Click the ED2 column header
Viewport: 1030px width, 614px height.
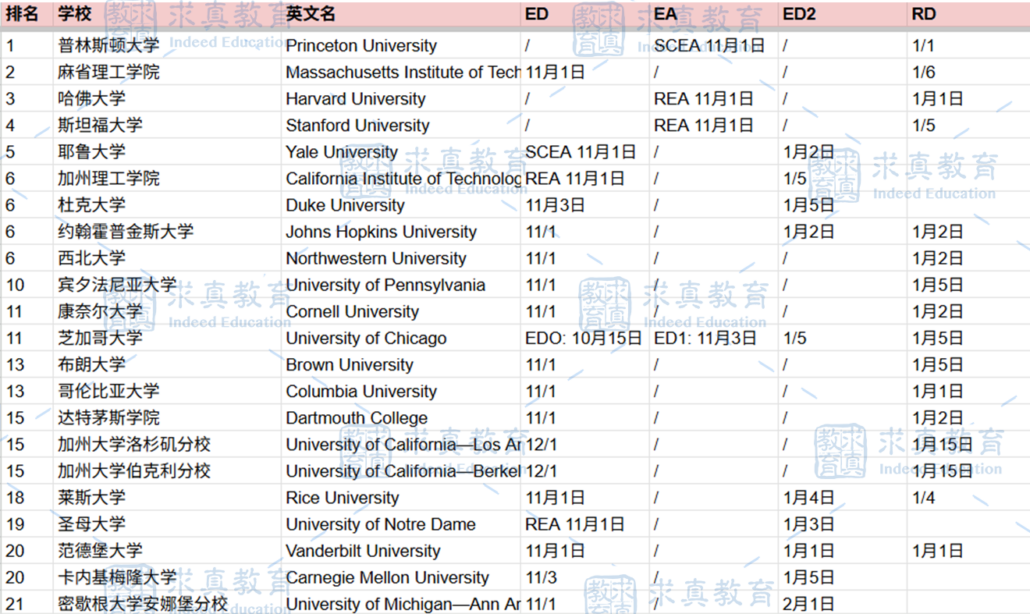click(798, 14)
